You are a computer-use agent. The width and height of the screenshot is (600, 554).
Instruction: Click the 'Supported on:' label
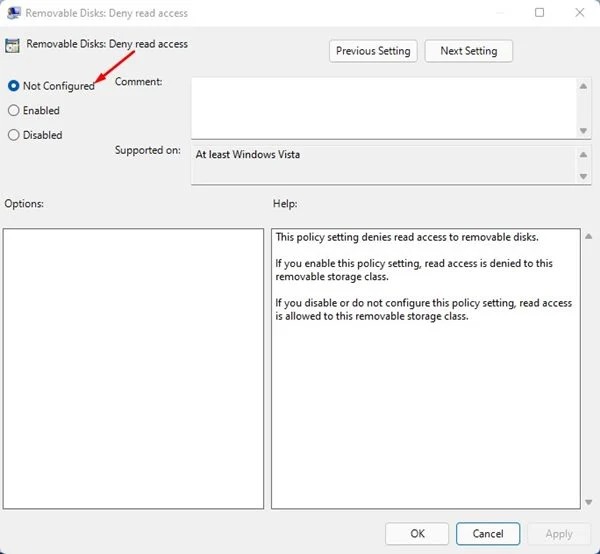click(148, 150)
